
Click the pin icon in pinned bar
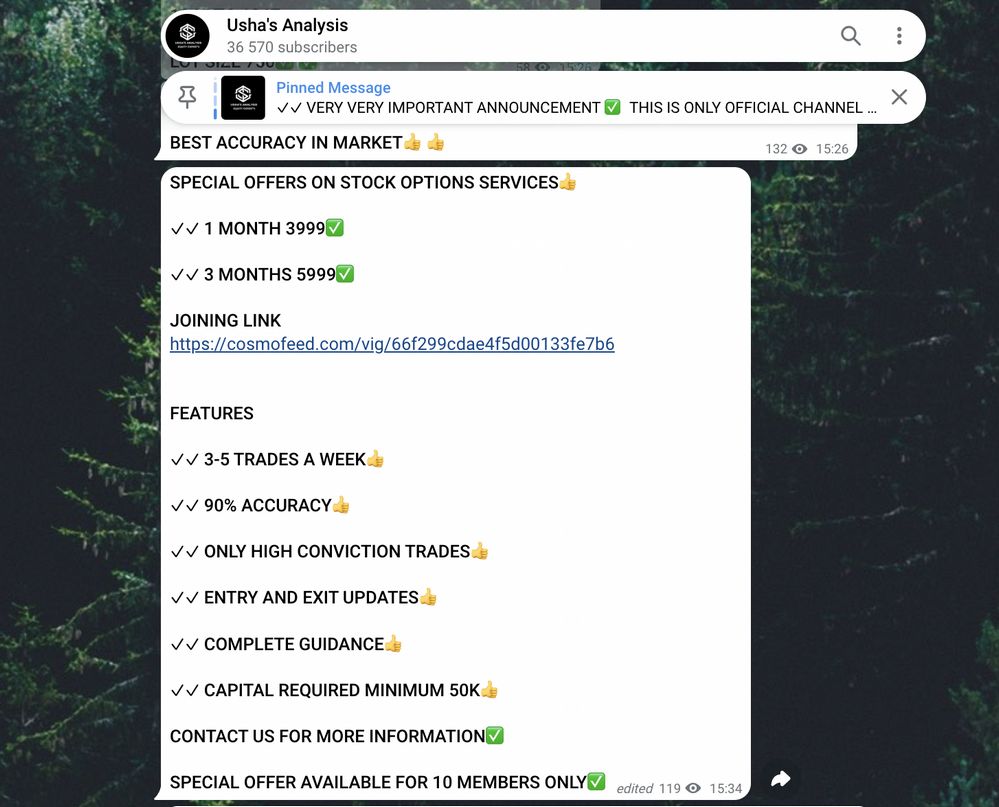[x=187, y=97]
